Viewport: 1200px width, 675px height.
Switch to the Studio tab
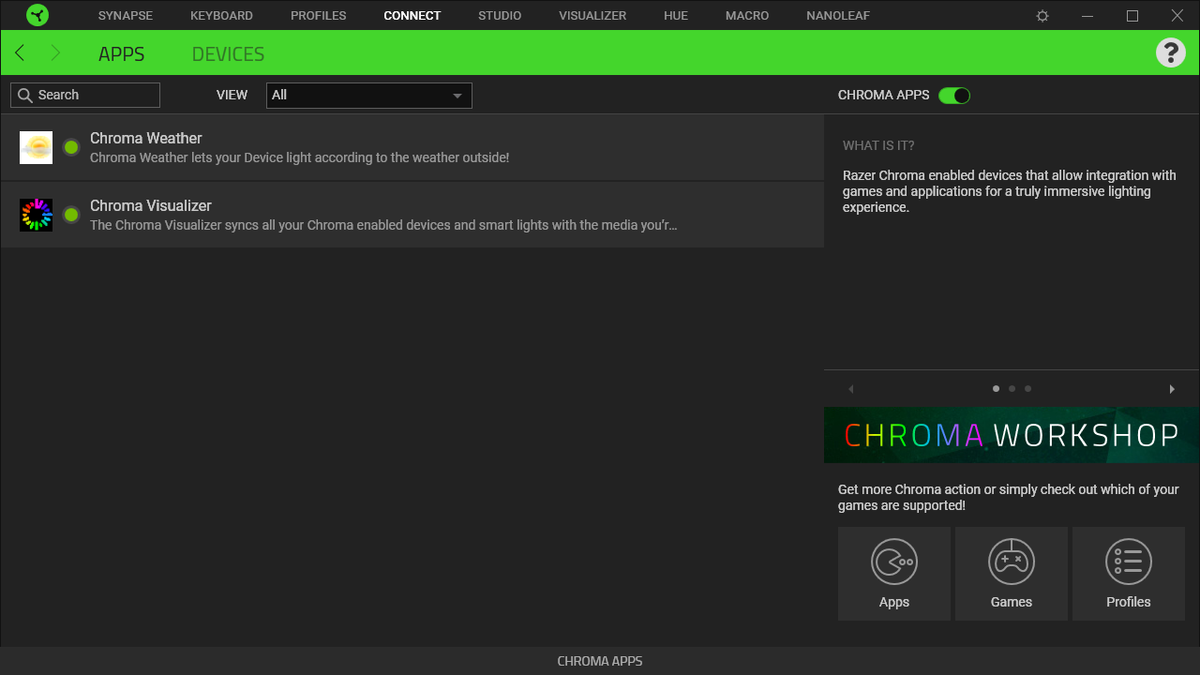[499, 16]
